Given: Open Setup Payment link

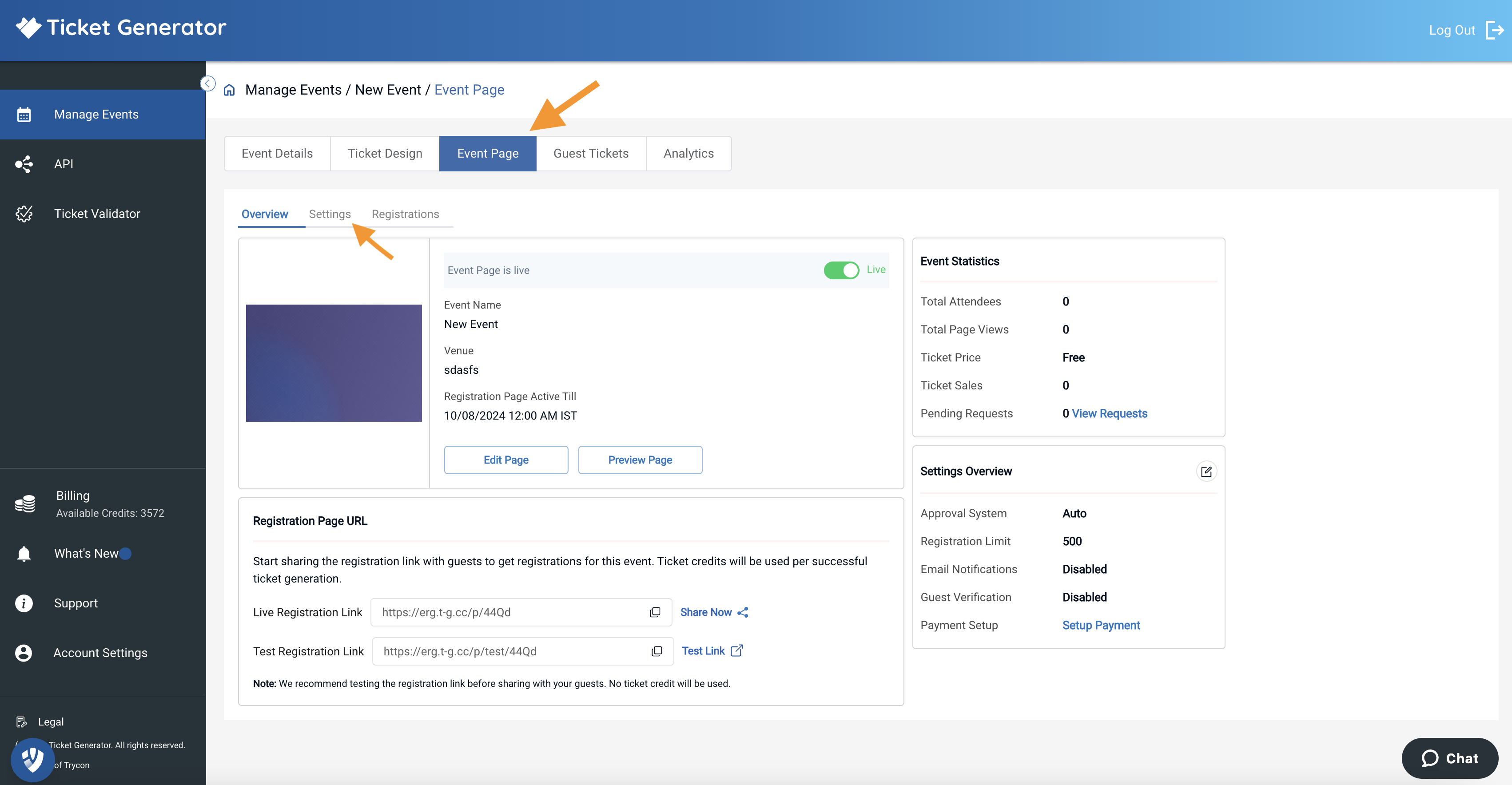Looking at the screenshot, I should [x=1101, y=625].
